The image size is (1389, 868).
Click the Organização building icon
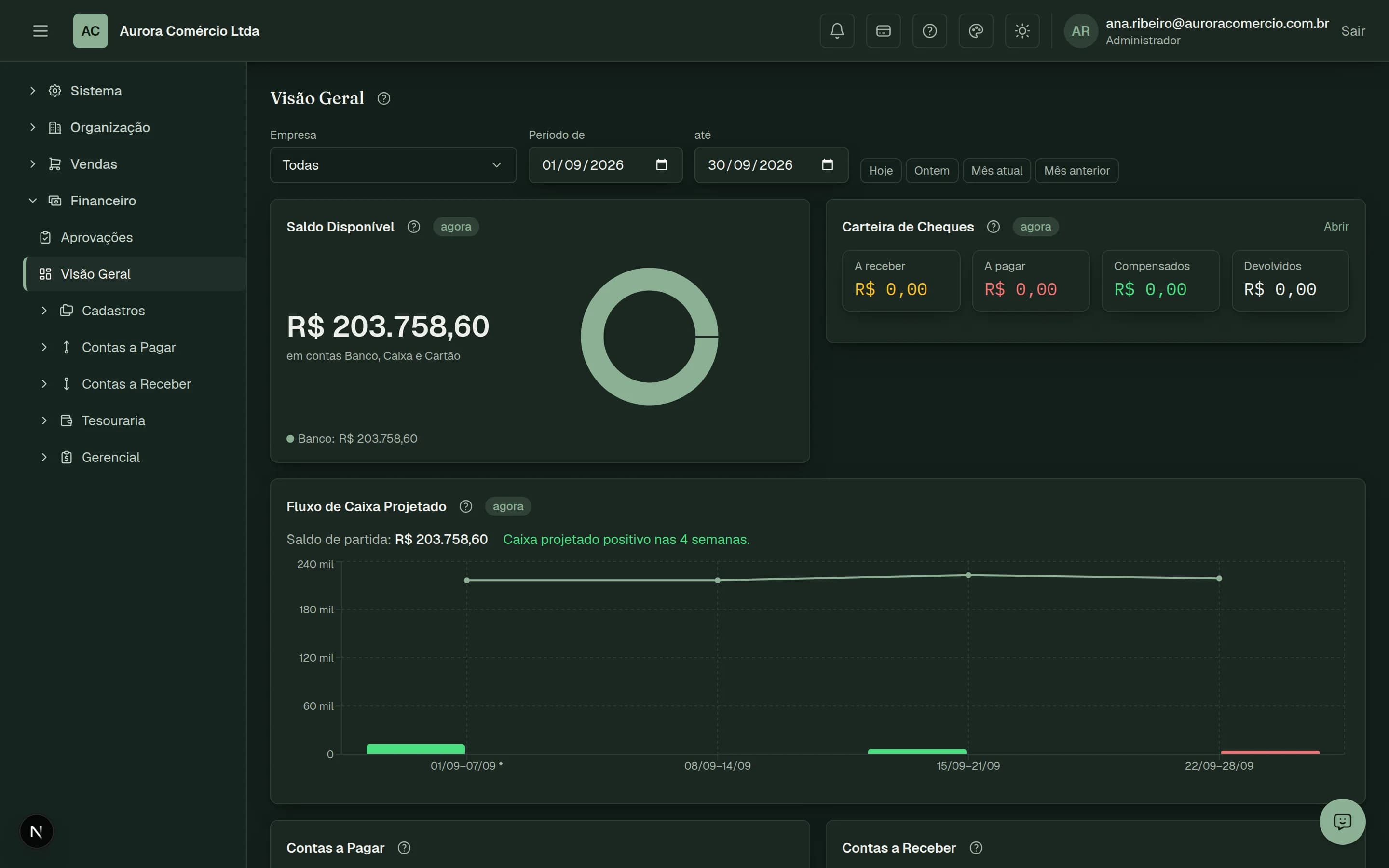55,127
